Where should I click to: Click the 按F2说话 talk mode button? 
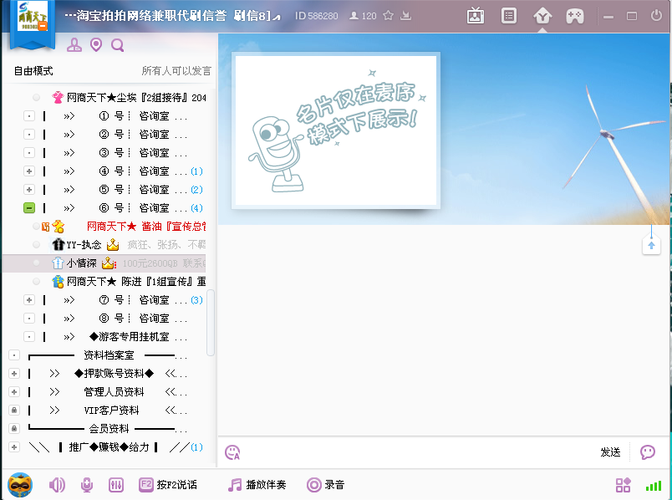tap(168, 485)
